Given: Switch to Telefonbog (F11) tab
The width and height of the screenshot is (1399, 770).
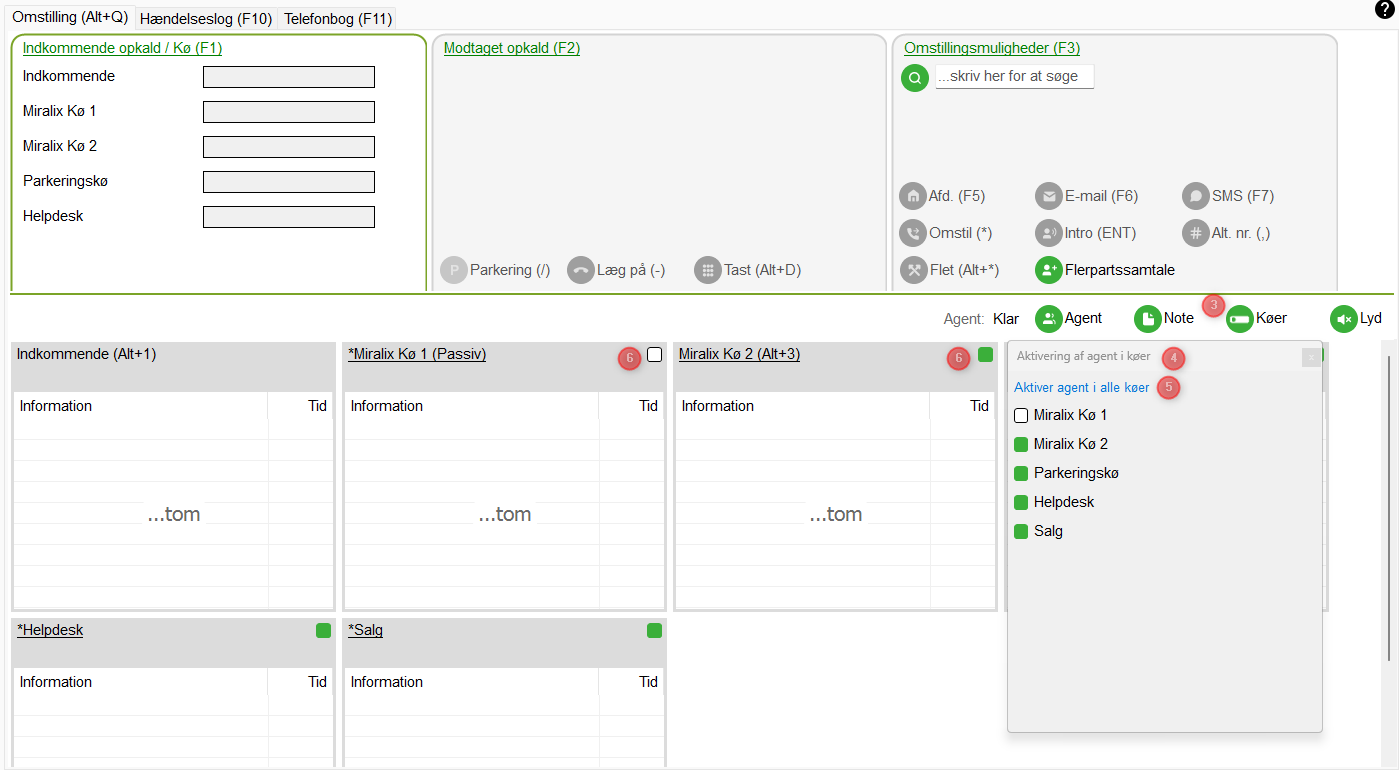Looking at the screenshot, I should point(338,19).
